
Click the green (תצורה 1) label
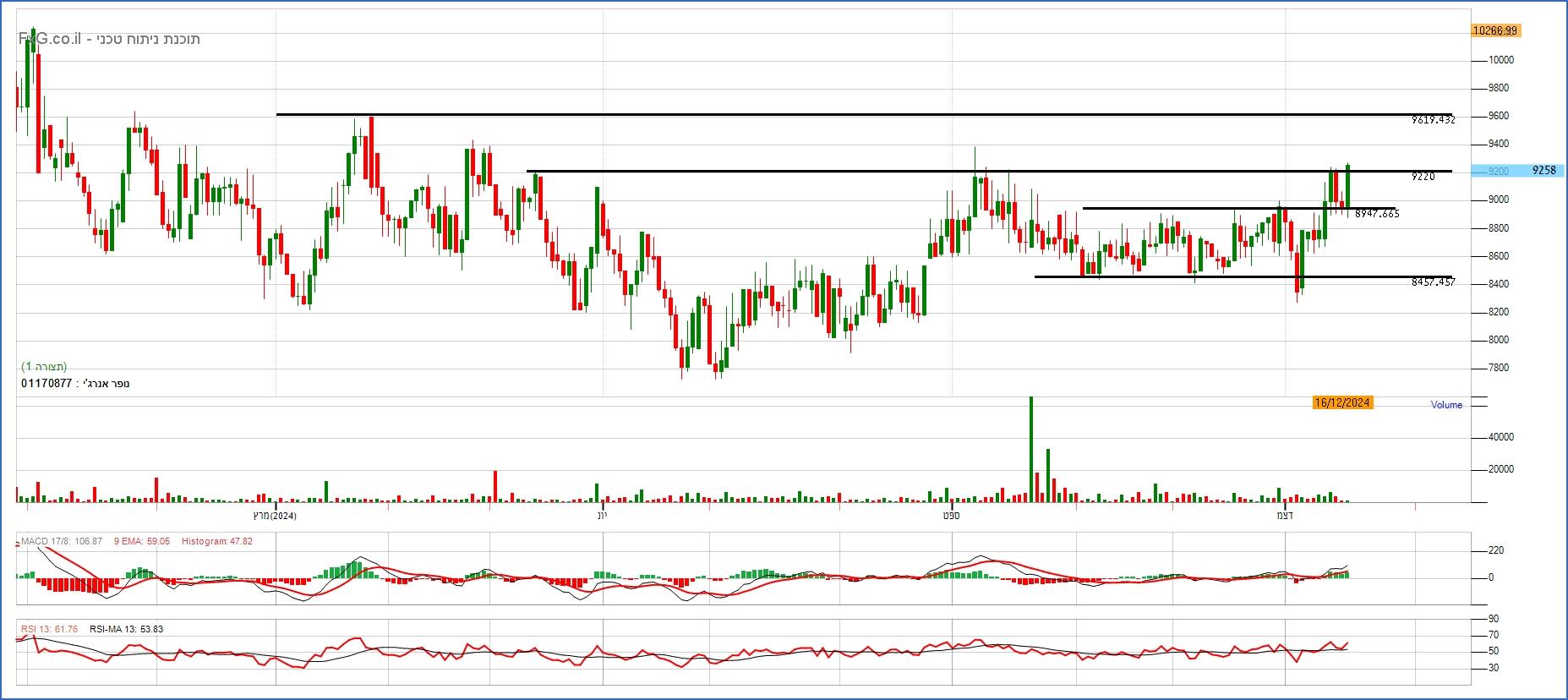[x=44, y=366]
